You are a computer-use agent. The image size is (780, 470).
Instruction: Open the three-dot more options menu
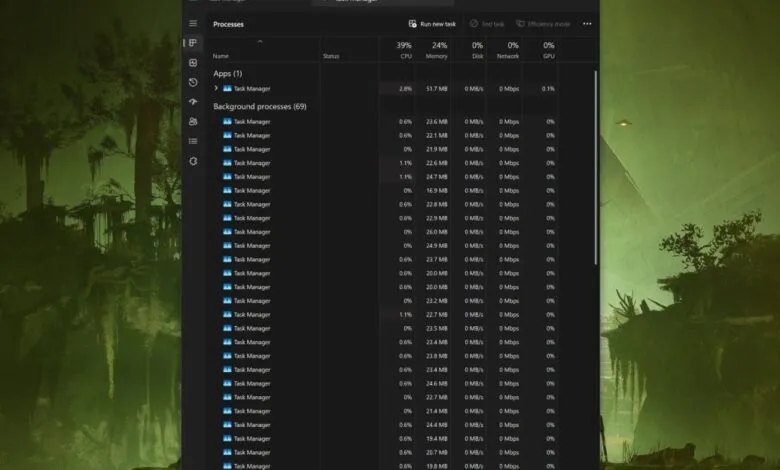coord(587,24)
